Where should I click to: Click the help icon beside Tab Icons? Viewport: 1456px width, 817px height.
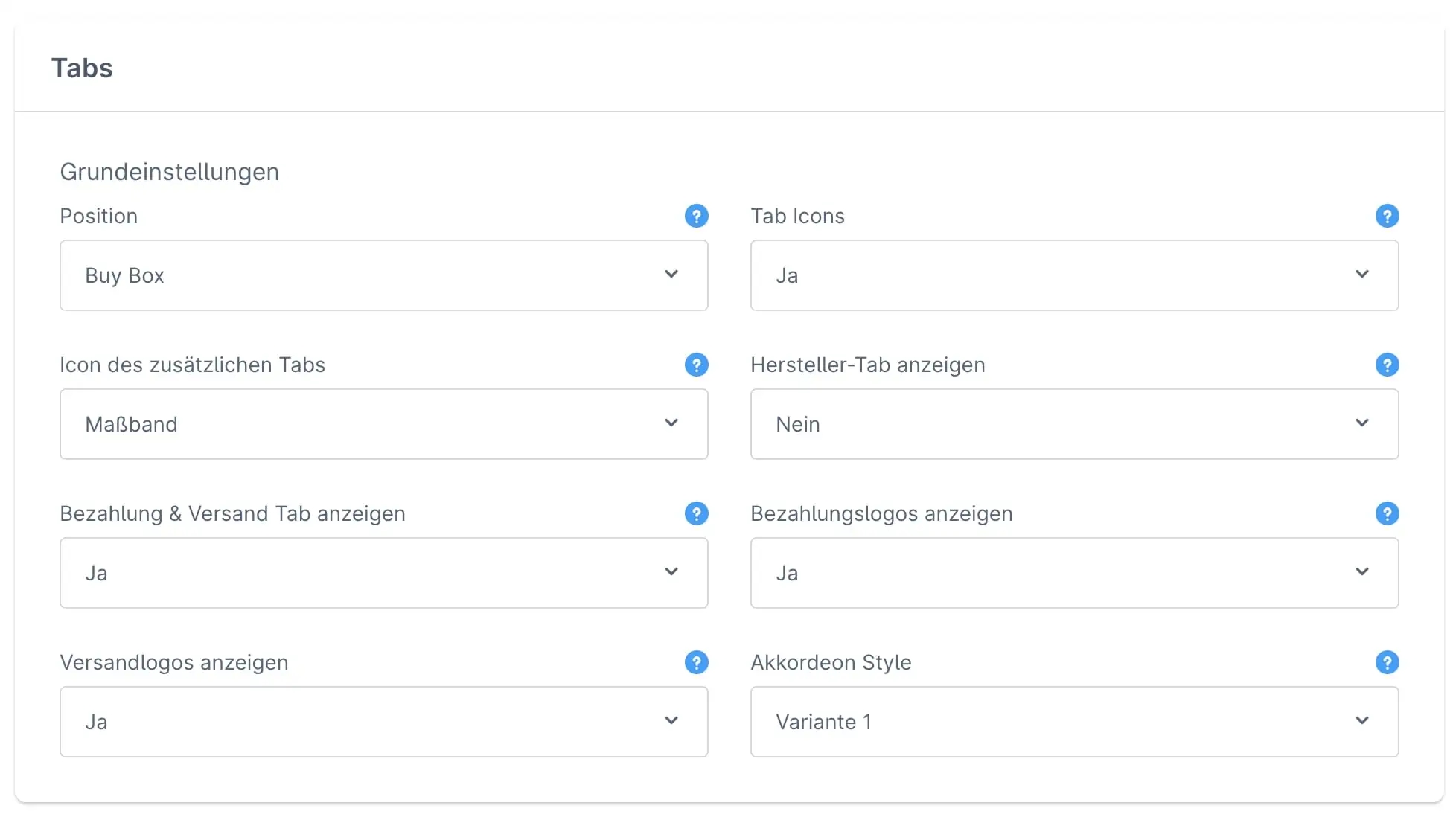pyautogui.click(x=1387, y=216)
